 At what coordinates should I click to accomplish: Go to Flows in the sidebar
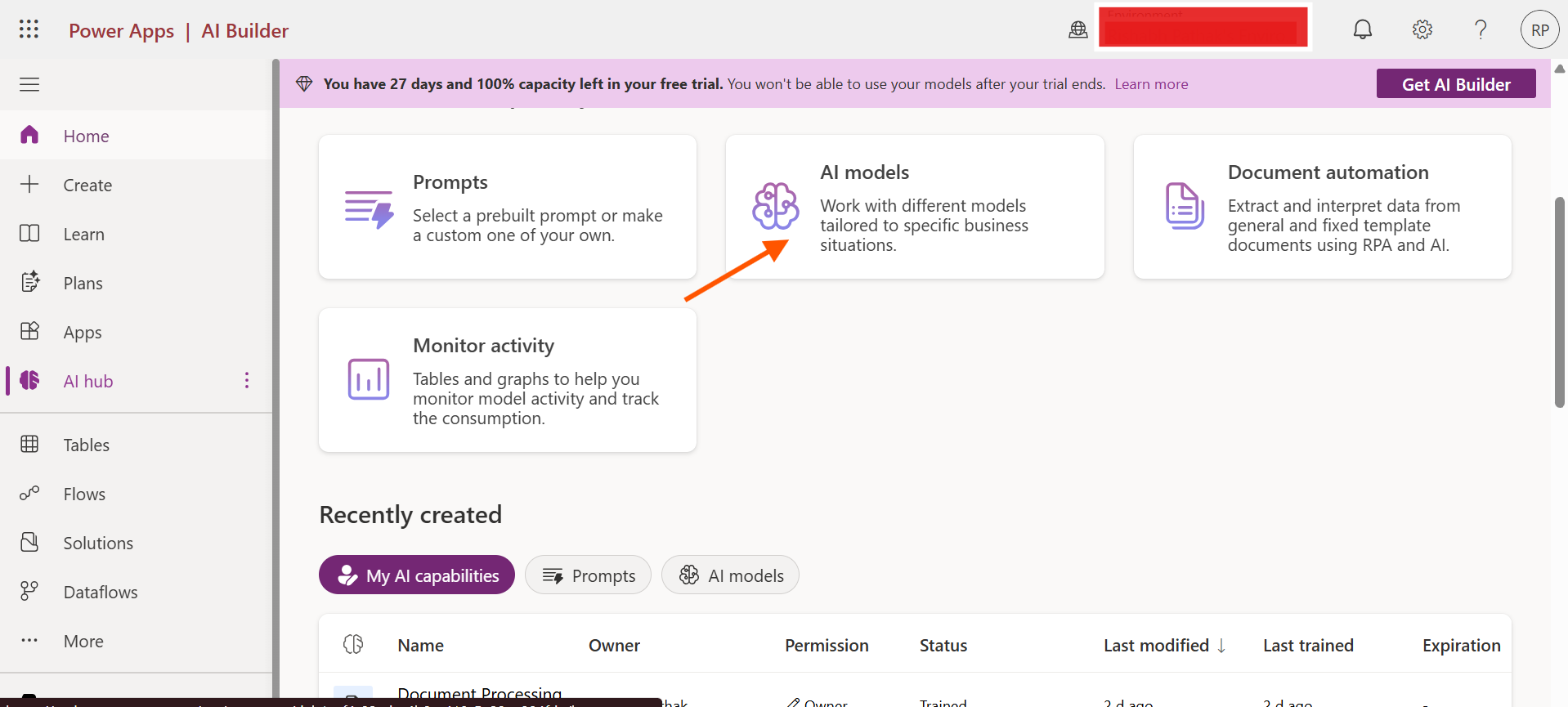tap(84, 494)
